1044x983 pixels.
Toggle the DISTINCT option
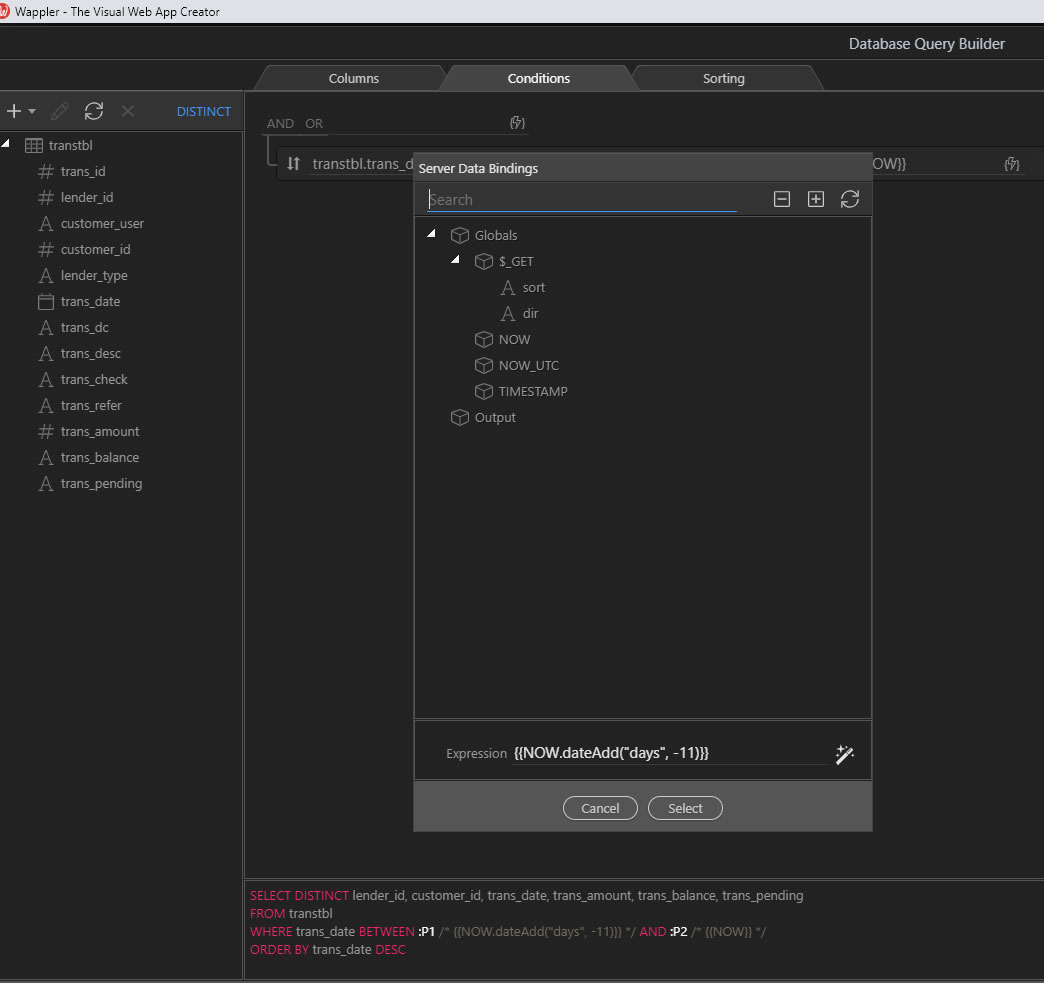click(204, 111)
